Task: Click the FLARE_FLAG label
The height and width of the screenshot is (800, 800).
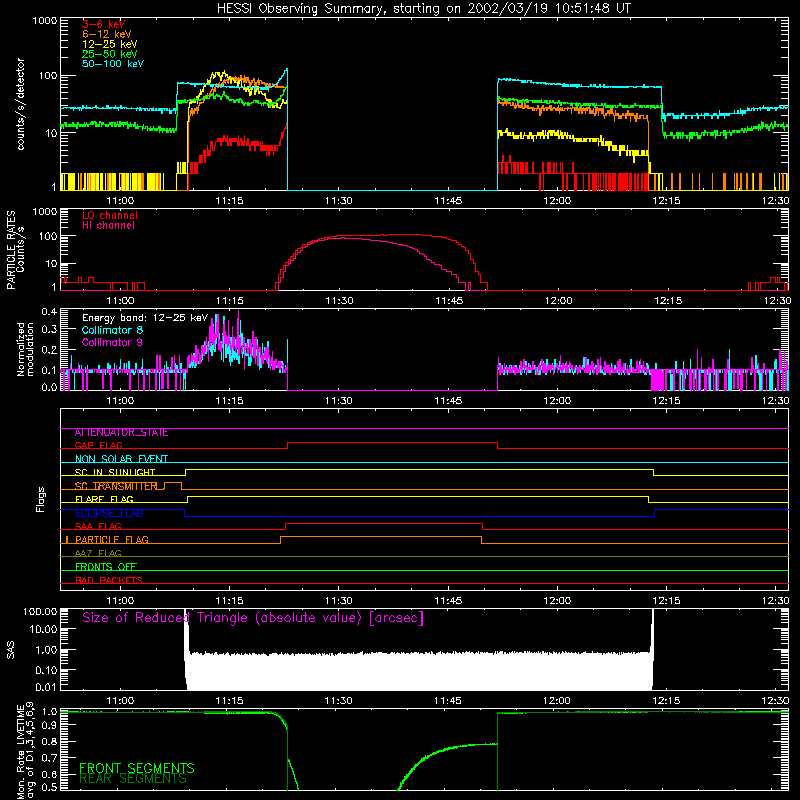Action: (x=104, y=499)
